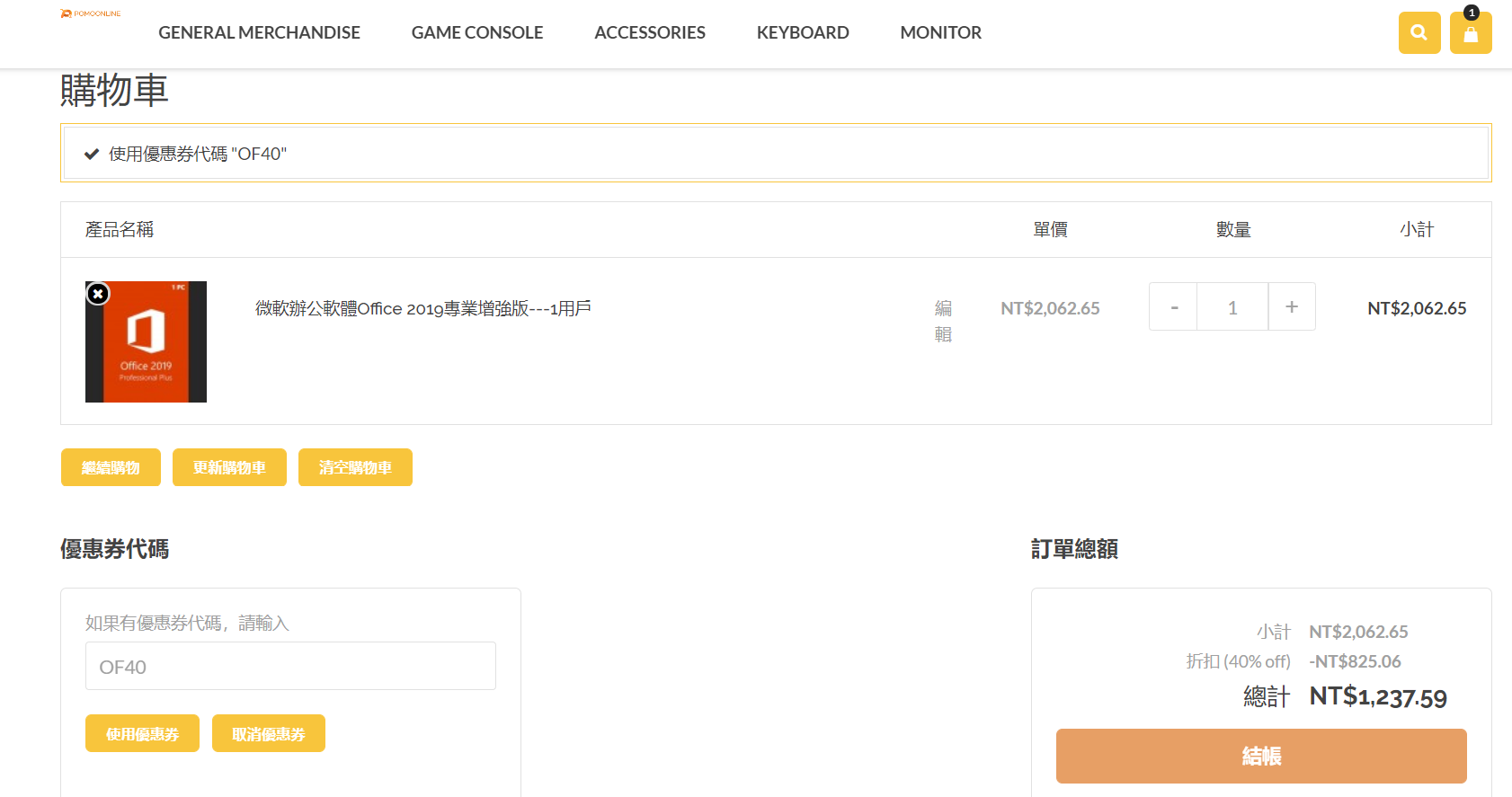Click the 購物車 page heading
This screenshot has width=1512, height=797.
coord(114,91)
